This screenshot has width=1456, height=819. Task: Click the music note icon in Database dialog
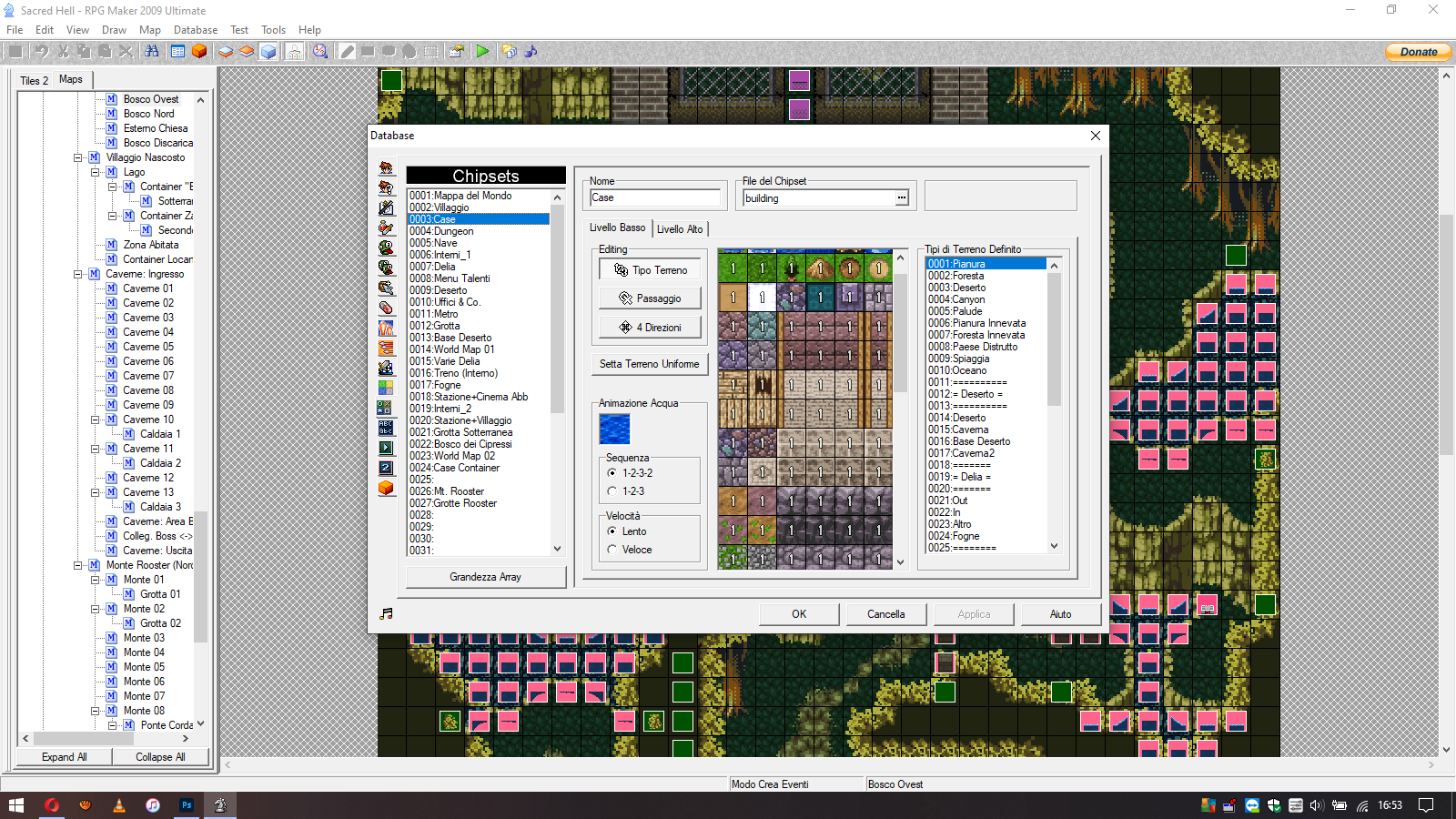tap(386, 614)
